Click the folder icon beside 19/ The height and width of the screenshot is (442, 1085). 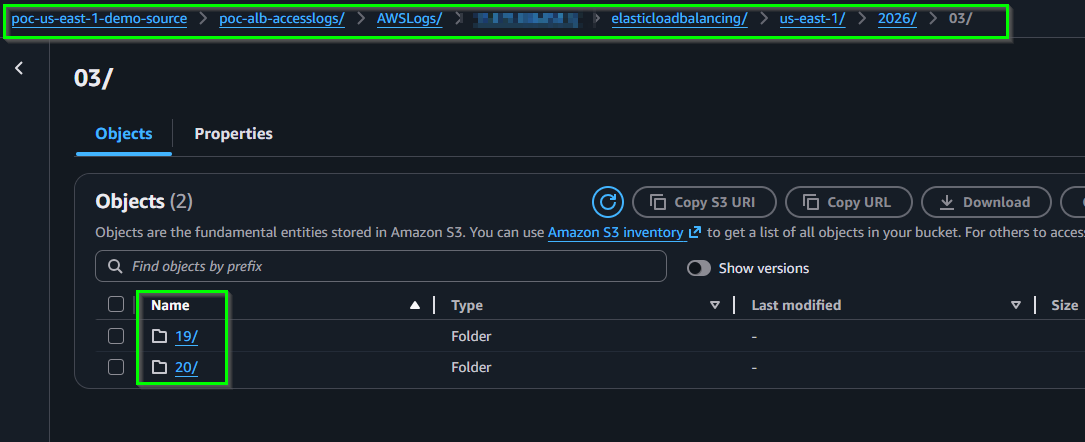point(160,337)
